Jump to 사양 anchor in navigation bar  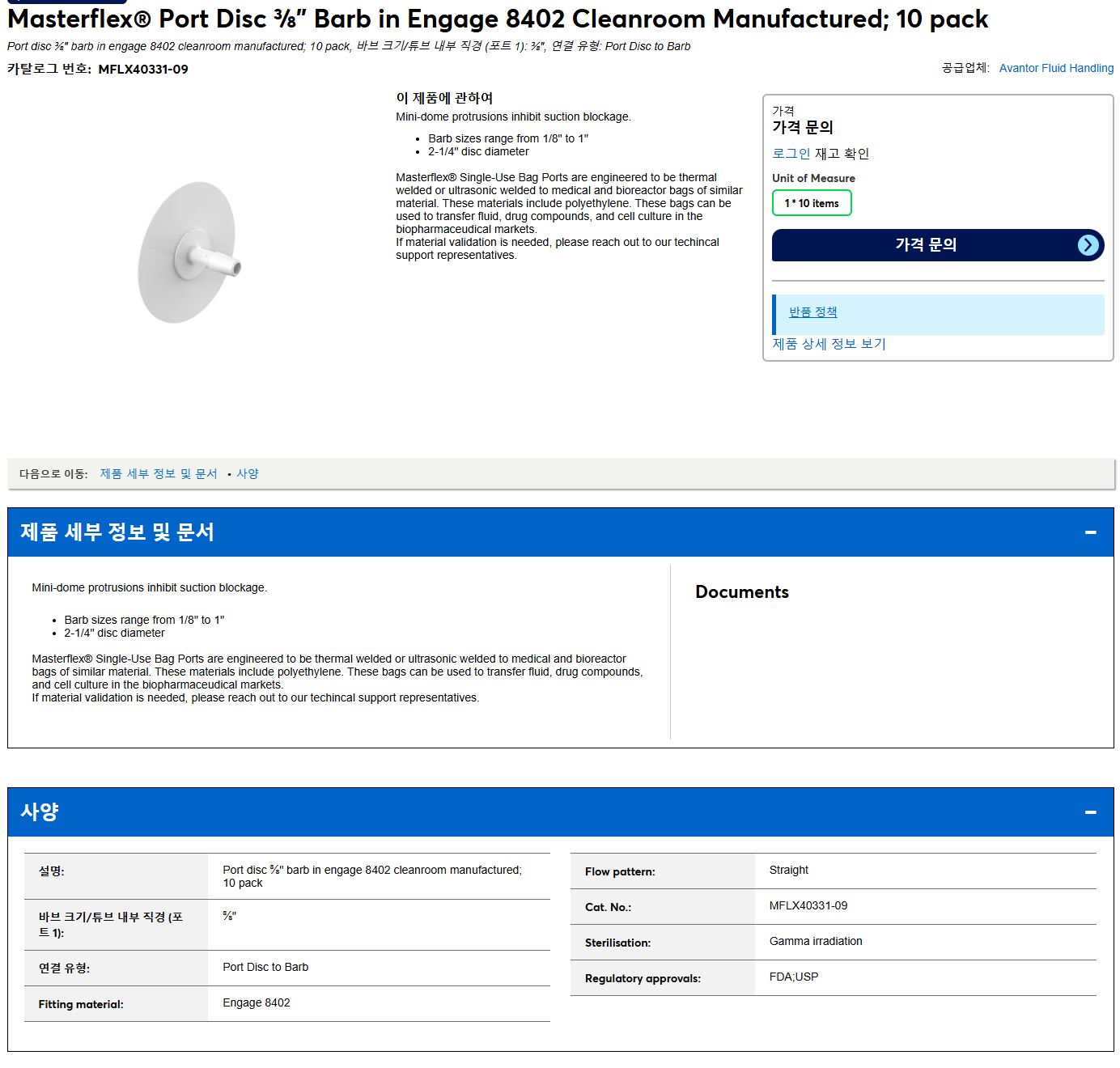click(247, 474)
